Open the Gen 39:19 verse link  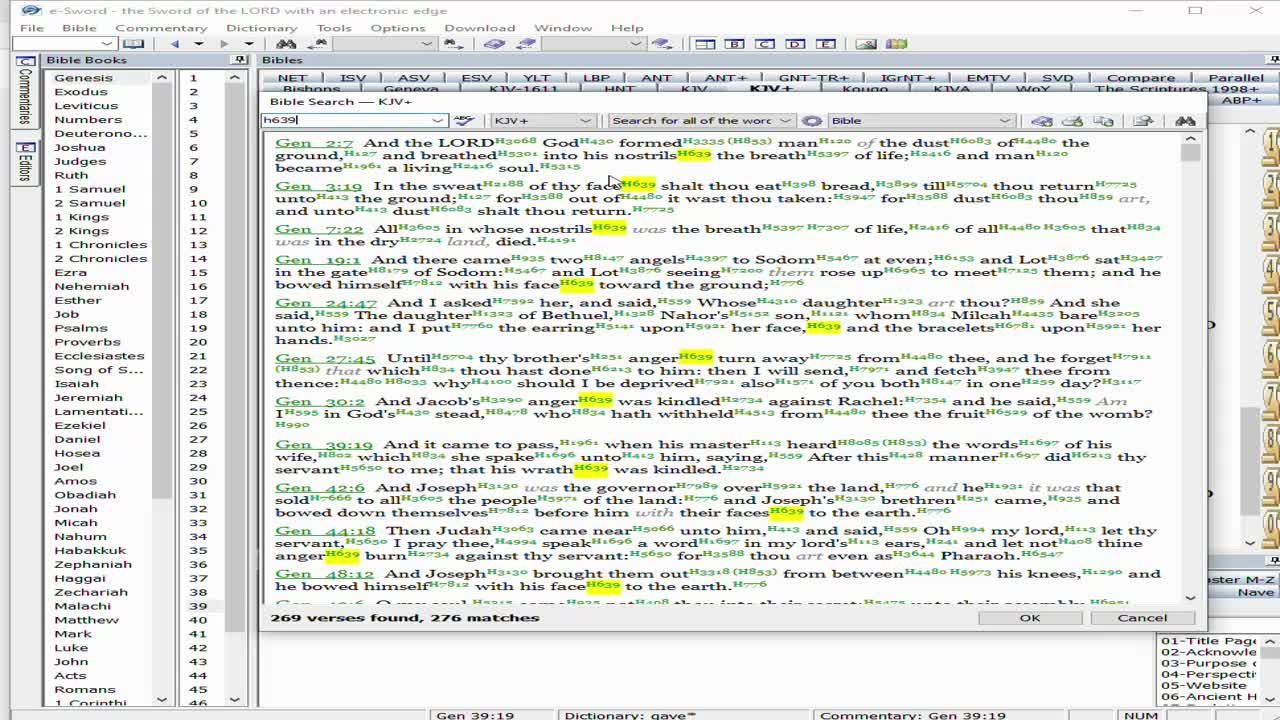click(324, 445)
